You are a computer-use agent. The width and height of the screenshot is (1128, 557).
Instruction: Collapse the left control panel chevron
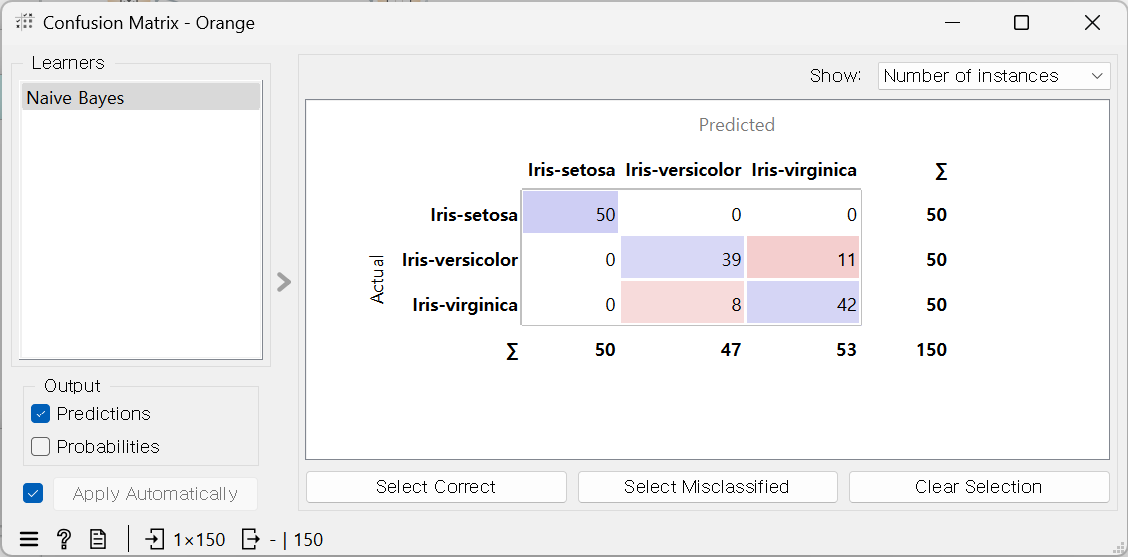pyautogui.click(x=284, y=282)
